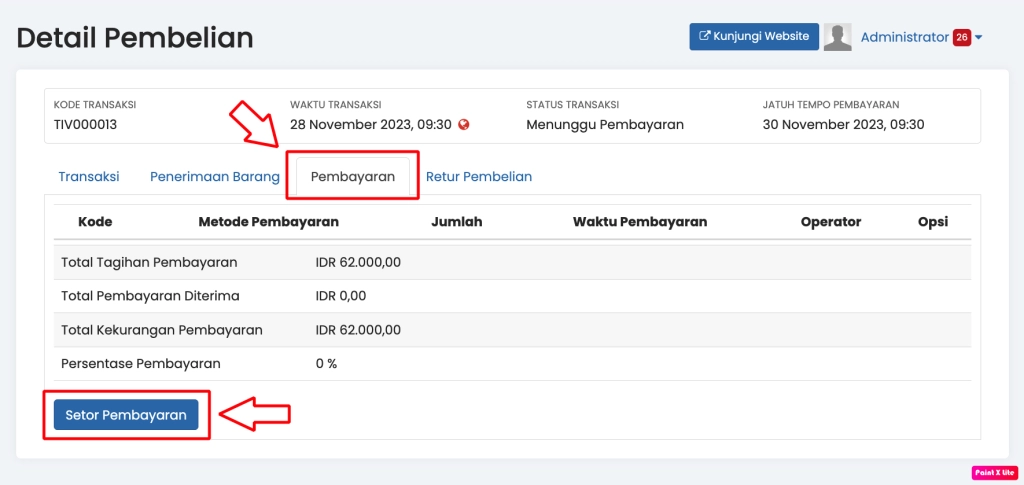Image resolution: width=1024 pixels, height=485 pixels.
Task: Open the red 26 notifications badge
Action: pyautogui.click(x=961, y=37)
